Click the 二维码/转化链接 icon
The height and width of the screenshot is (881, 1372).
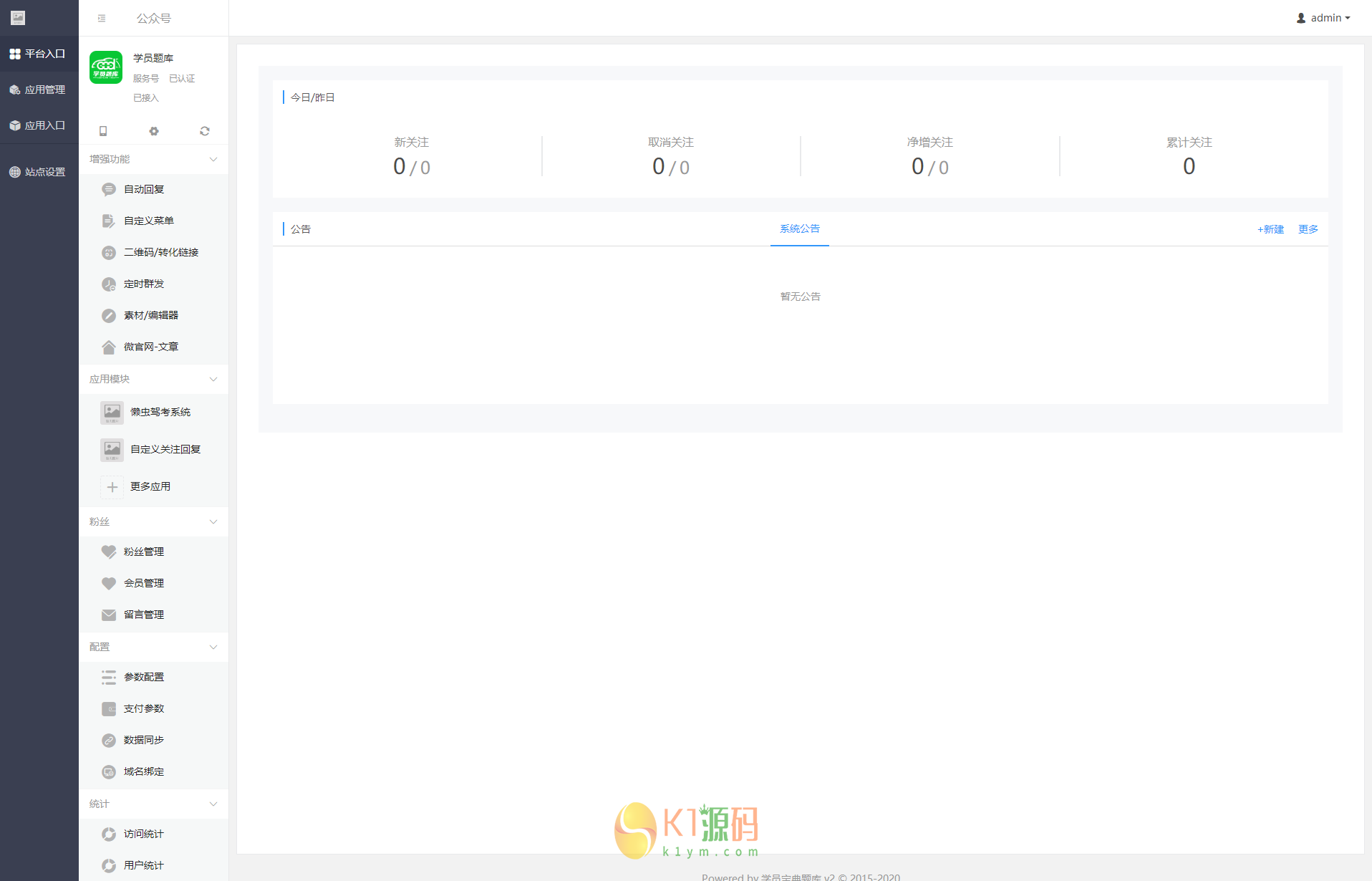(x=109, y=253)
